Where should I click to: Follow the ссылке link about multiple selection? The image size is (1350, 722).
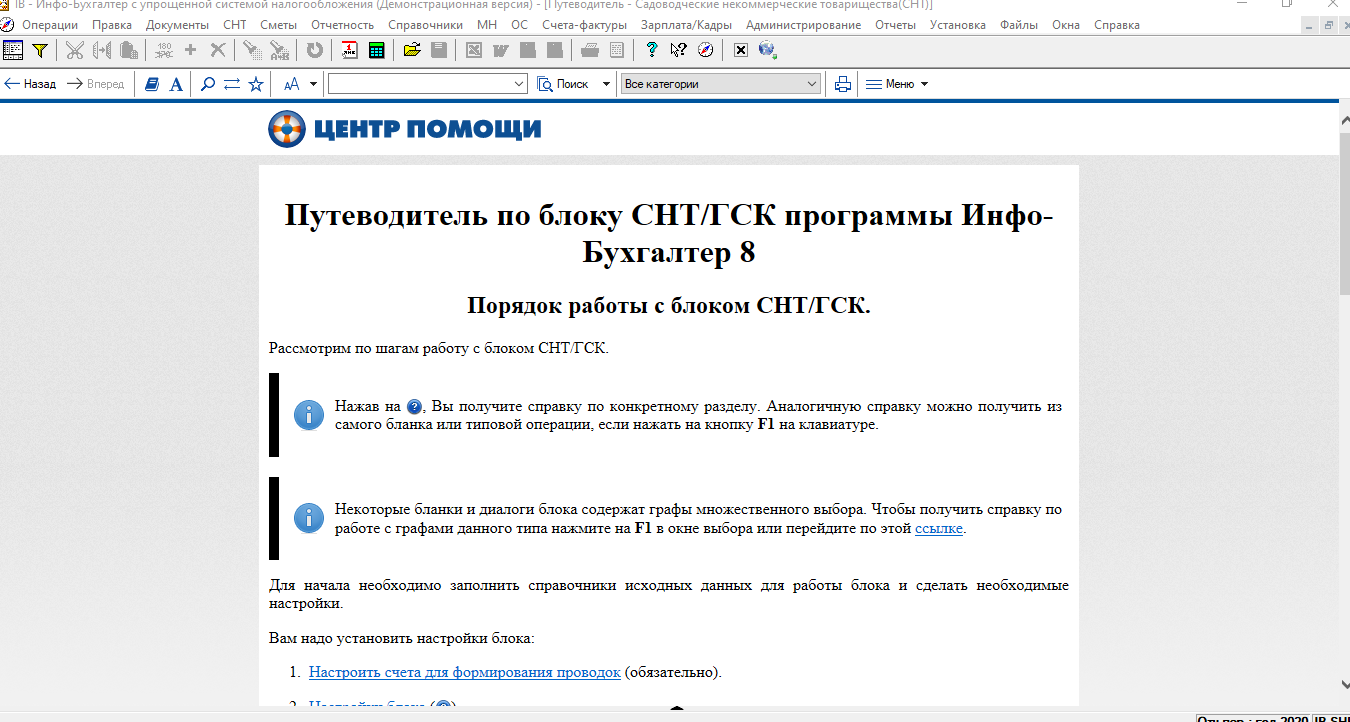939,529
